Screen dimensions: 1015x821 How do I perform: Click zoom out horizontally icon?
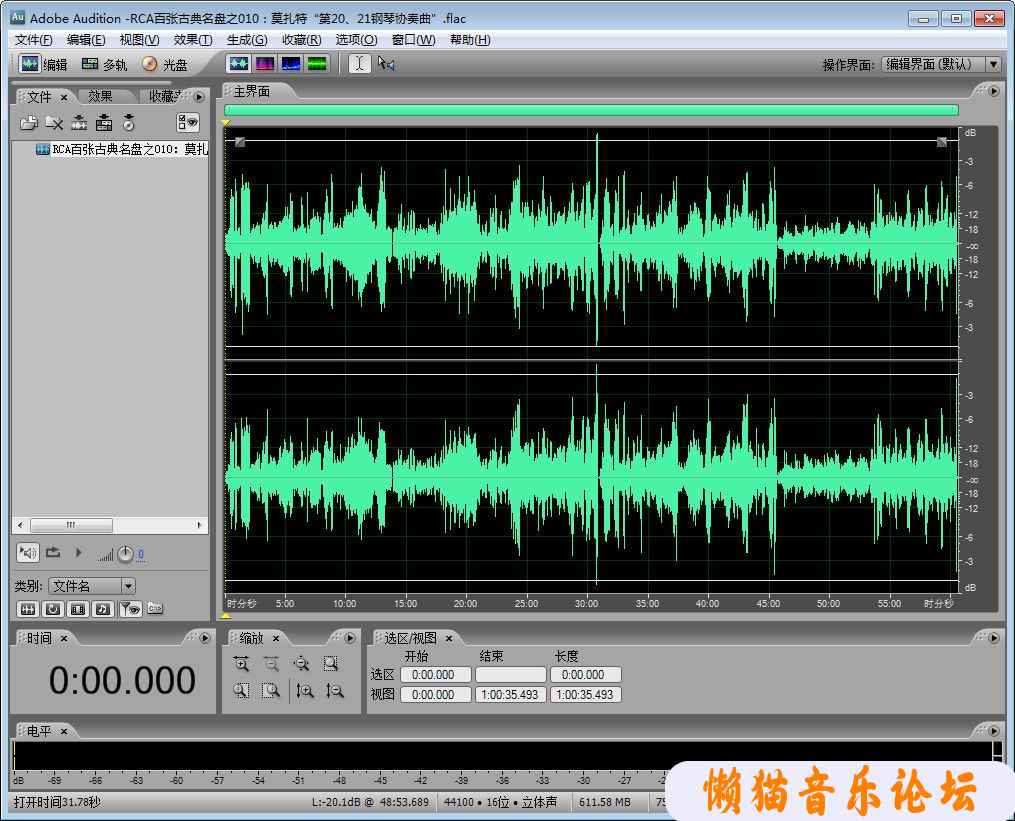(x=271, y=664)
